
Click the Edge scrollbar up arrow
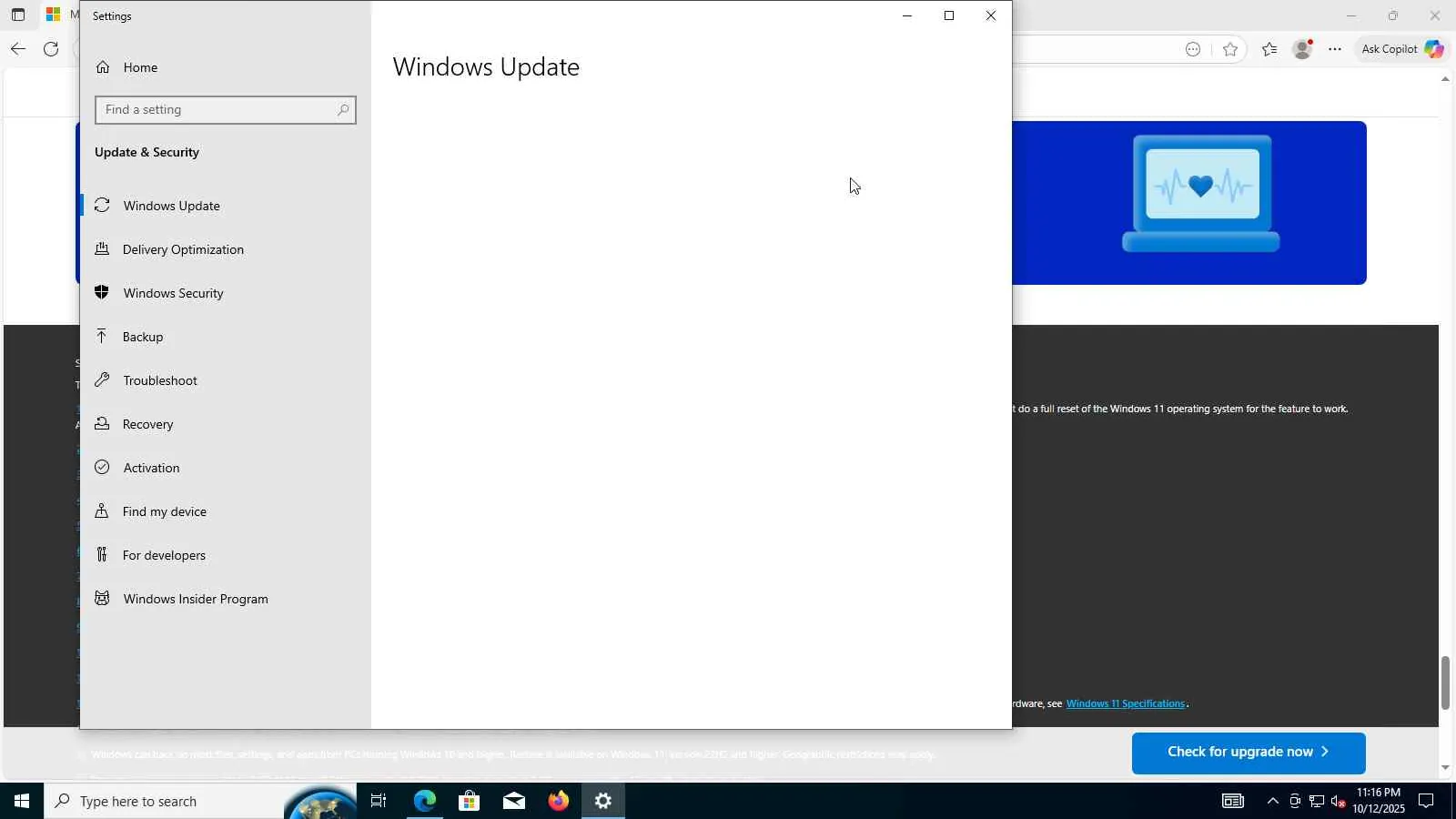click(x=1445, y=79)
